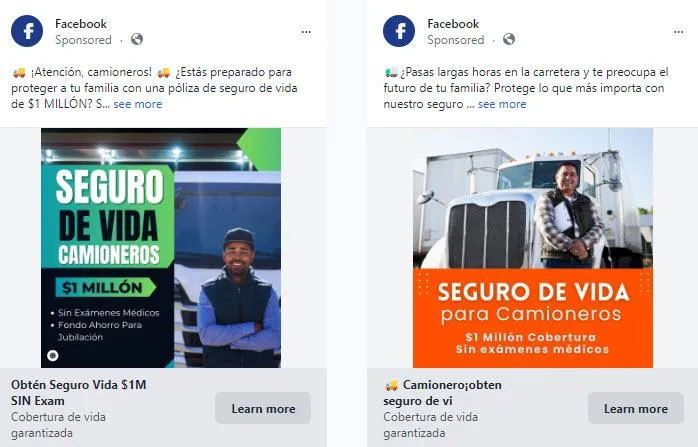Click Learn more on left ad
The height and width of the screenshot is (447, 698).
click(263, 408)
